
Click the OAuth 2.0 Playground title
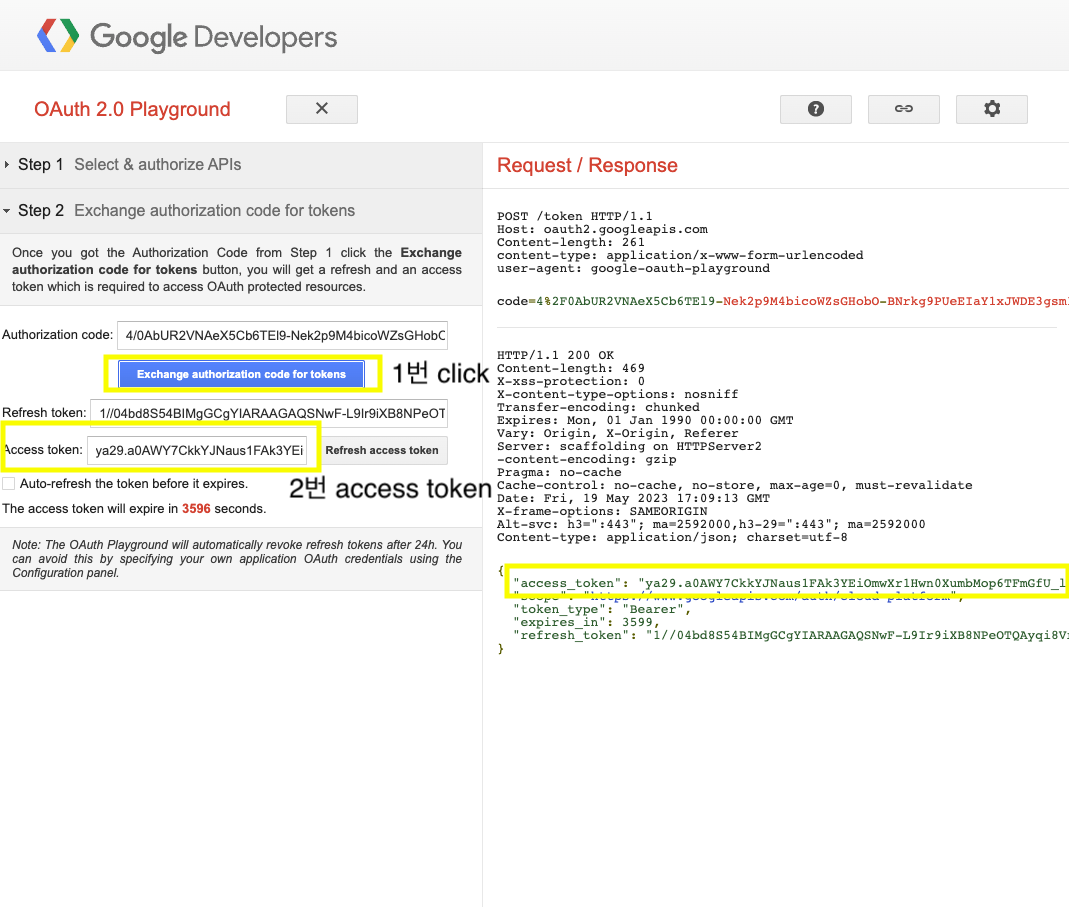132,109
